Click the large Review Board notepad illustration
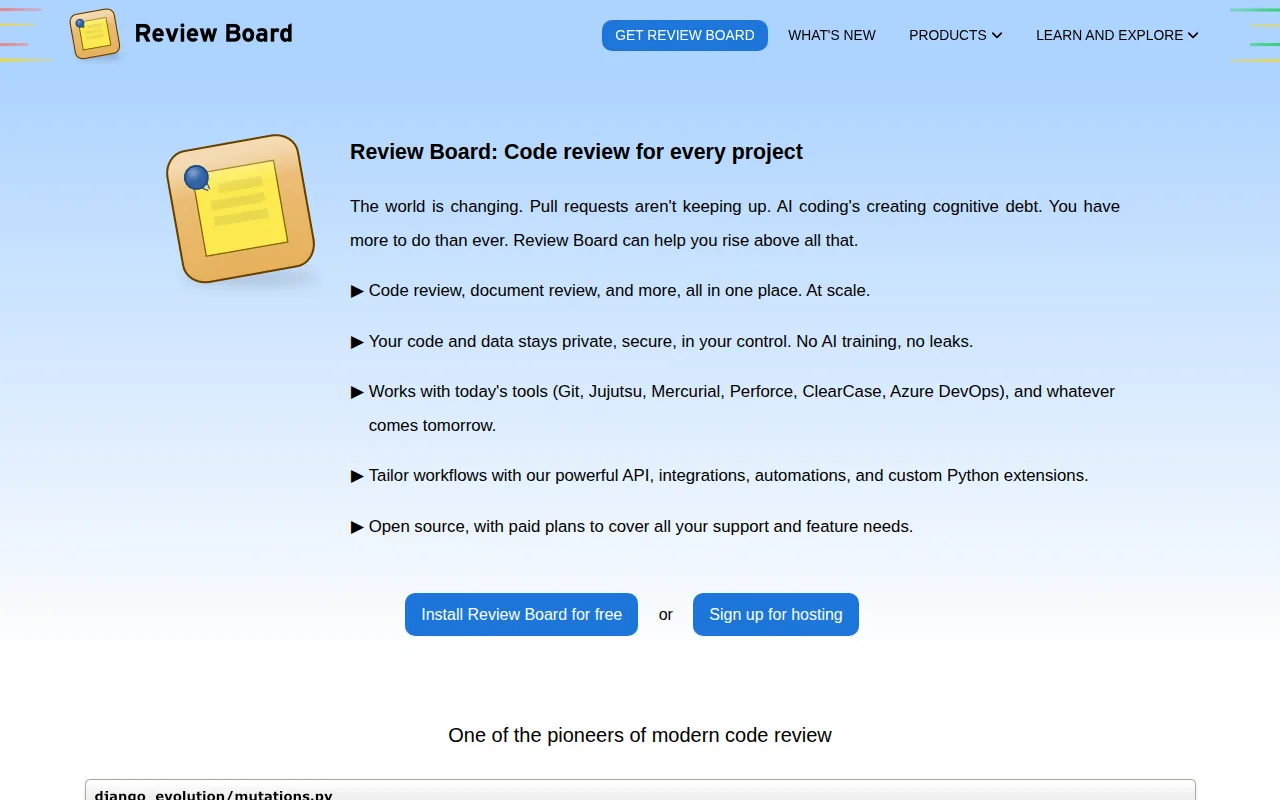The width and height of the screenshot is (1280, 800). [x=241, y=209]
